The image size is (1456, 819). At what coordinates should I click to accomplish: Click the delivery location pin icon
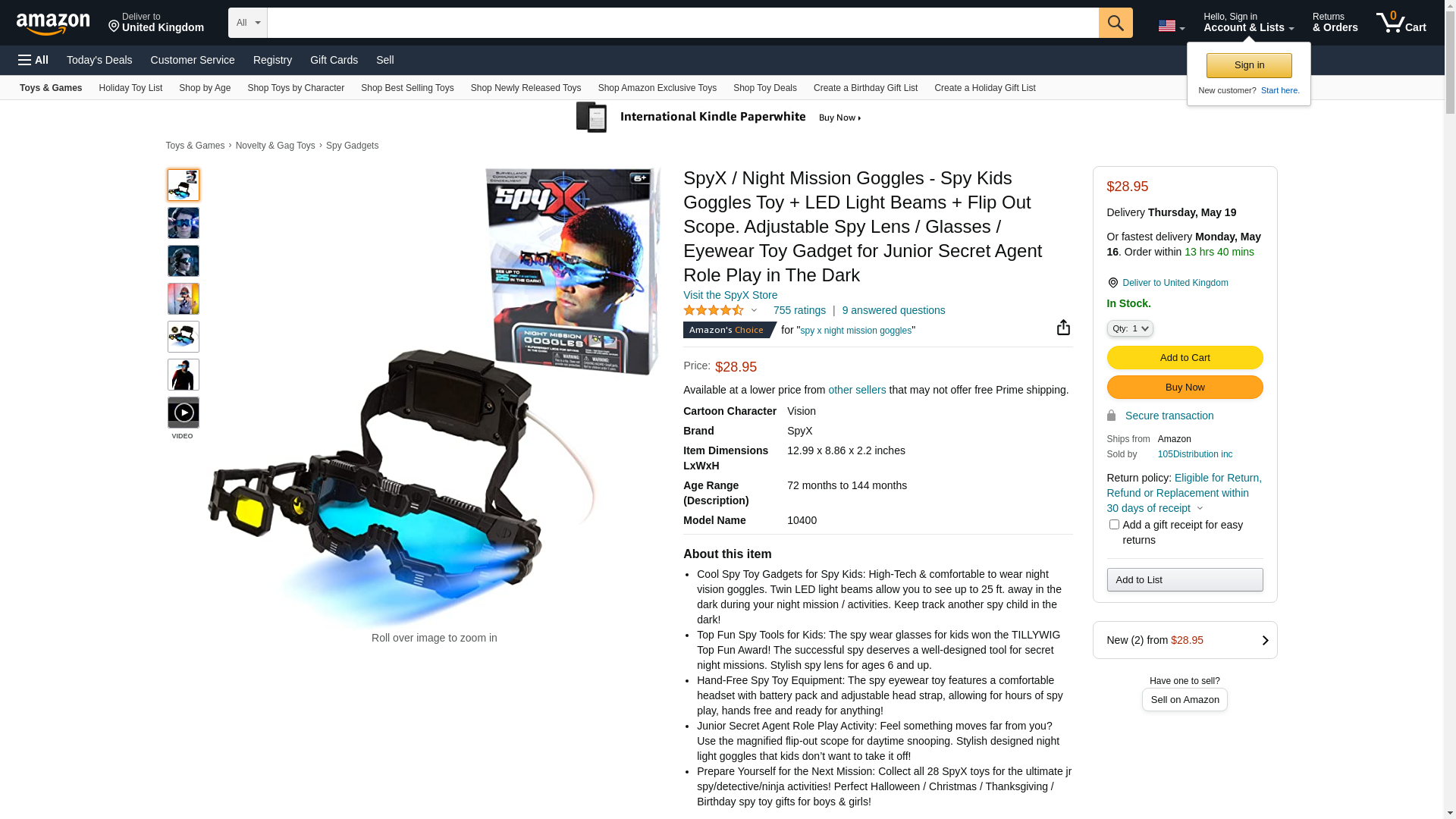click(x=1112, y=283)
